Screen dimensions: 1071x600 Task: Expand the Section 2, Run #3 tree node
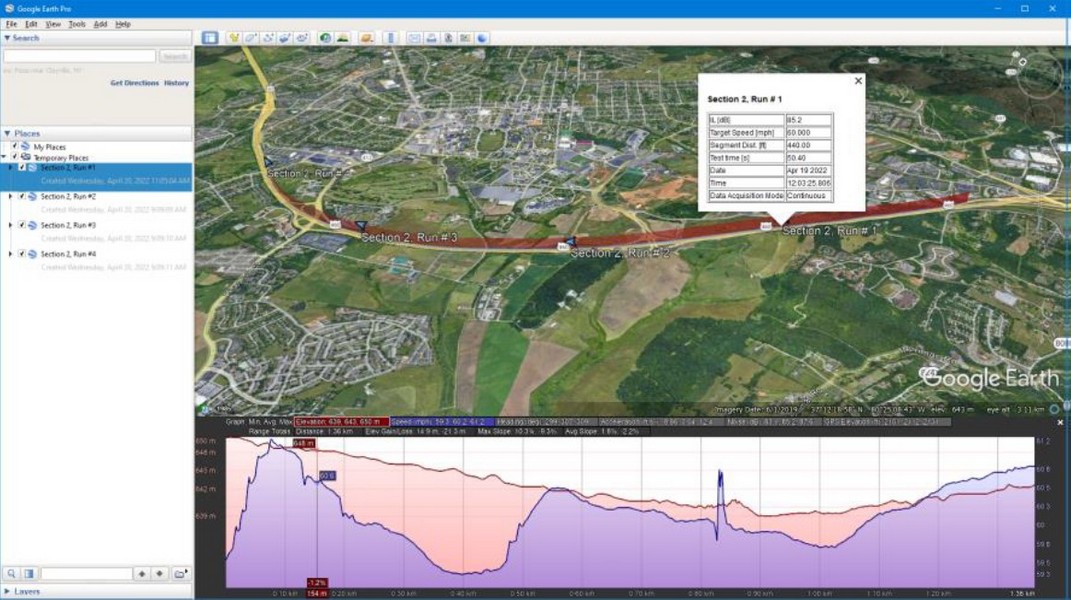tap(10, 225)
